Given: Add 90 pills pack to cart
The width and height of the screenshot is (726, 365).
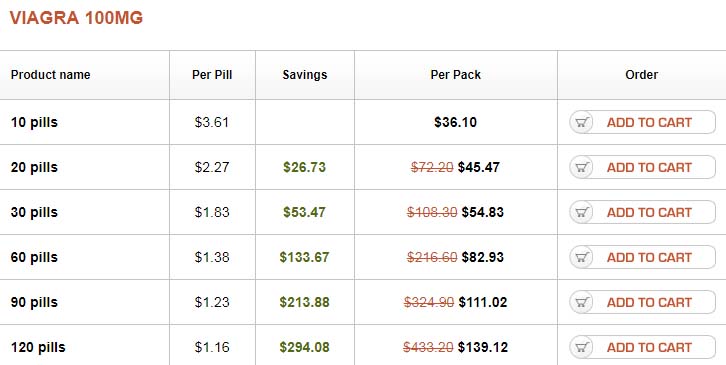Looking at the screenshot, I should coord(642,302).
